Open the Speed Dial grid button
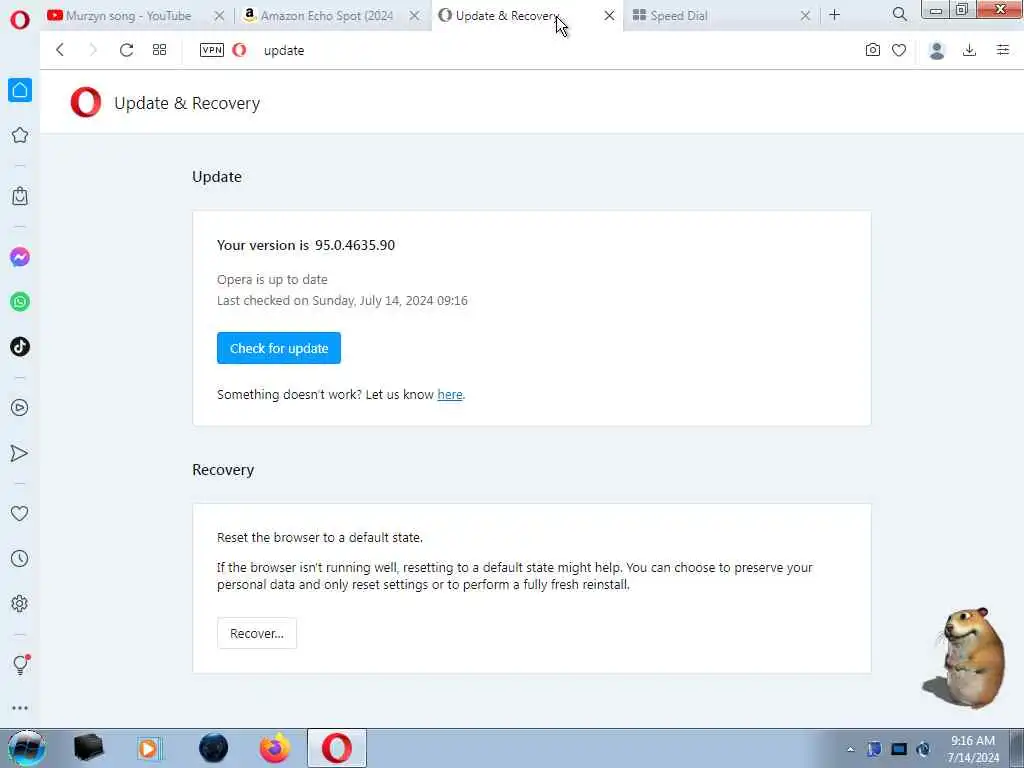This screenshot has height=768, width=1024. [159, 50]
